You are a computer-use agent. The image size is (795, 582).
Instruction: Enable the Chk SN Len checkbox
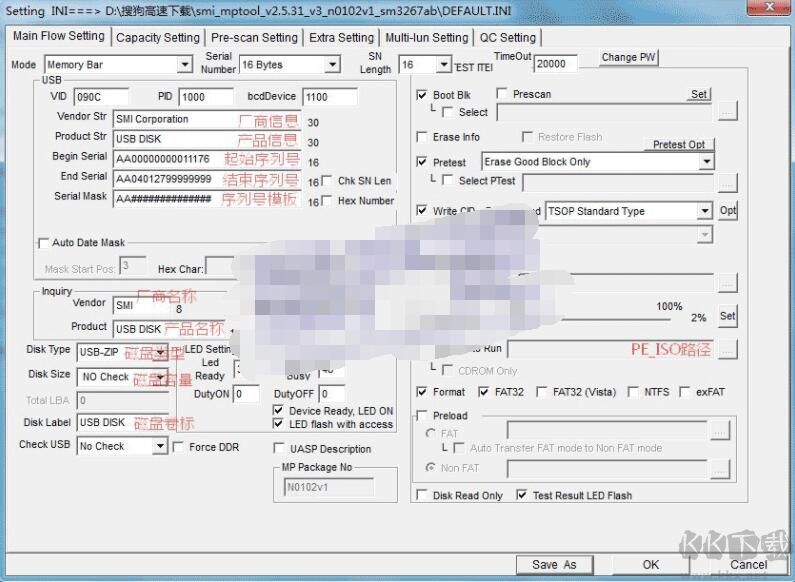coord(327,180)
